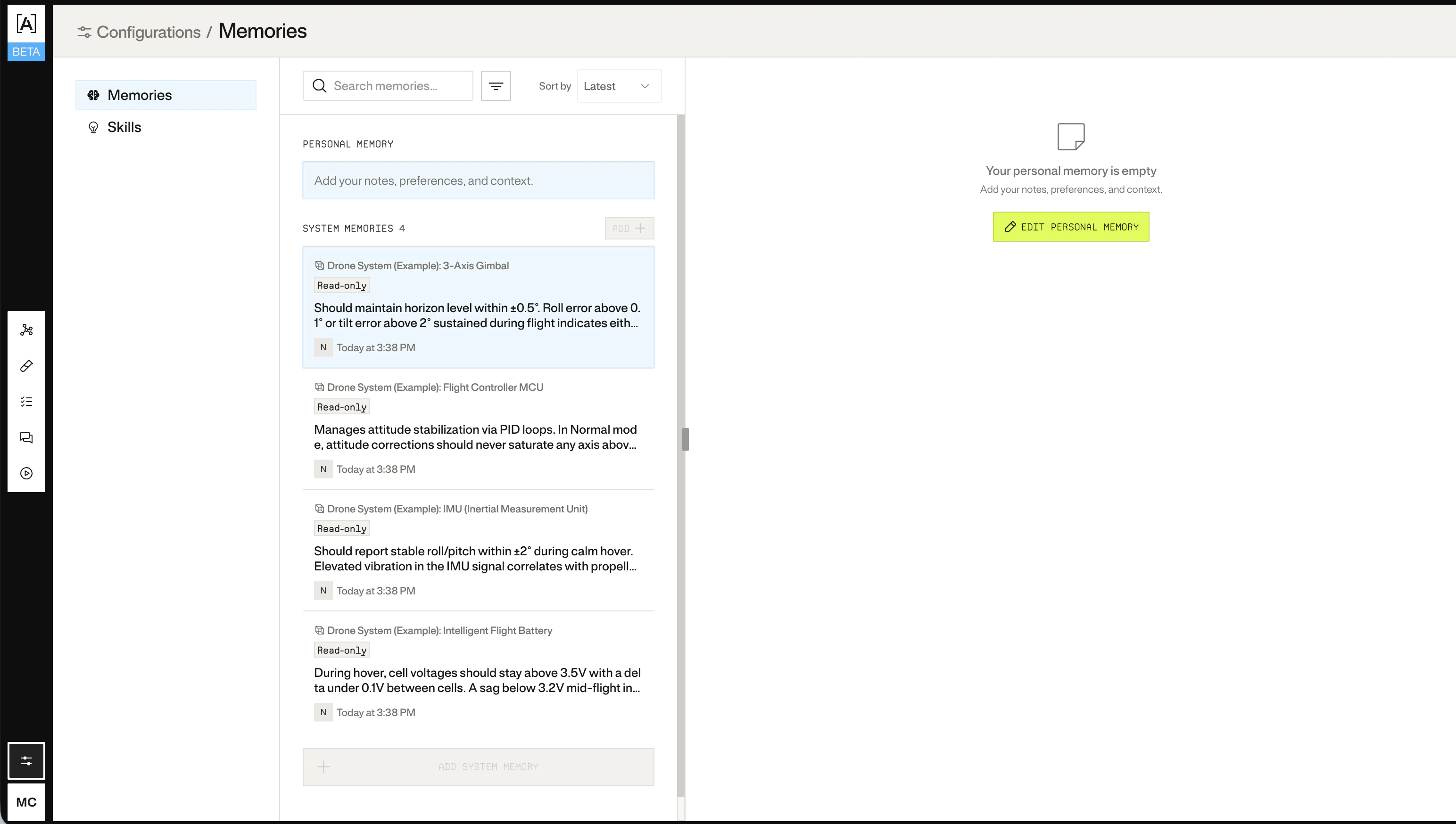Select the Memories sidebar item
Image resolution: width=1456 pixels, height=824 pixels.
(166, 95)
